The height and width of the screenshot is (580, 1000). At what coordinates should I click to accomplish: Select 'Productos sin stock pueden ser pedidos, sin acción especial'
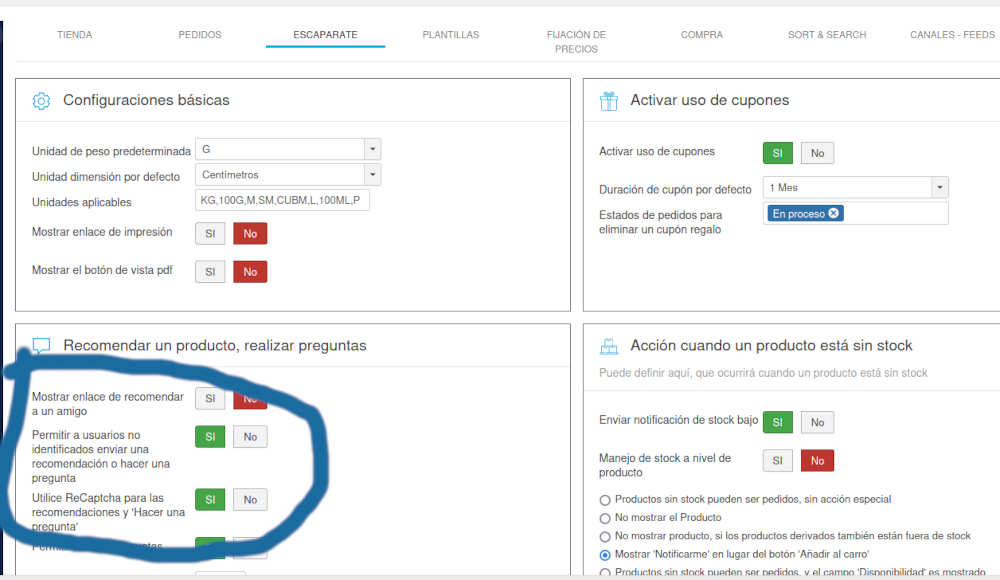(x=605, y=500)
